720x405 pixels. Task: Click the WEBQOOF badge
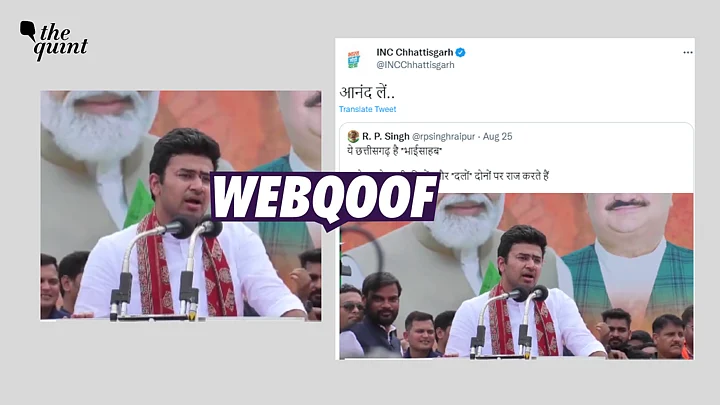324,198
